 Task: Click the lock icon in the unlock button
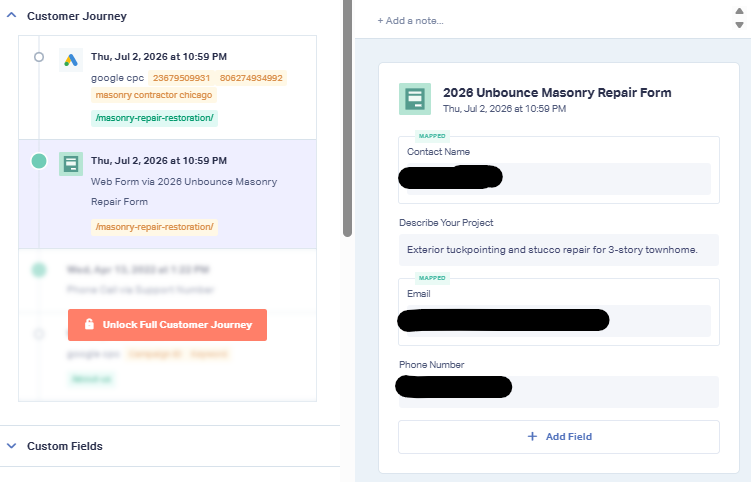pyautogui.click(x=89, y=324)
